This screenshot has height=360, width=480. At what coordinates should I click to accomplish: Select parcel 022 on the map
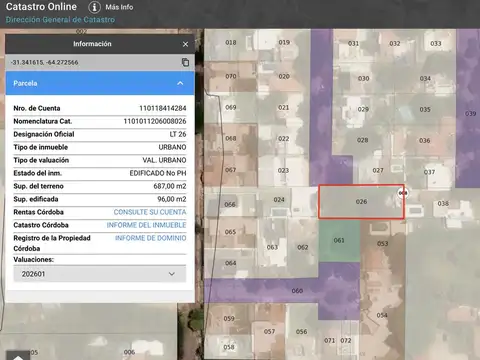pyautogui.click(x=283, y=139)
